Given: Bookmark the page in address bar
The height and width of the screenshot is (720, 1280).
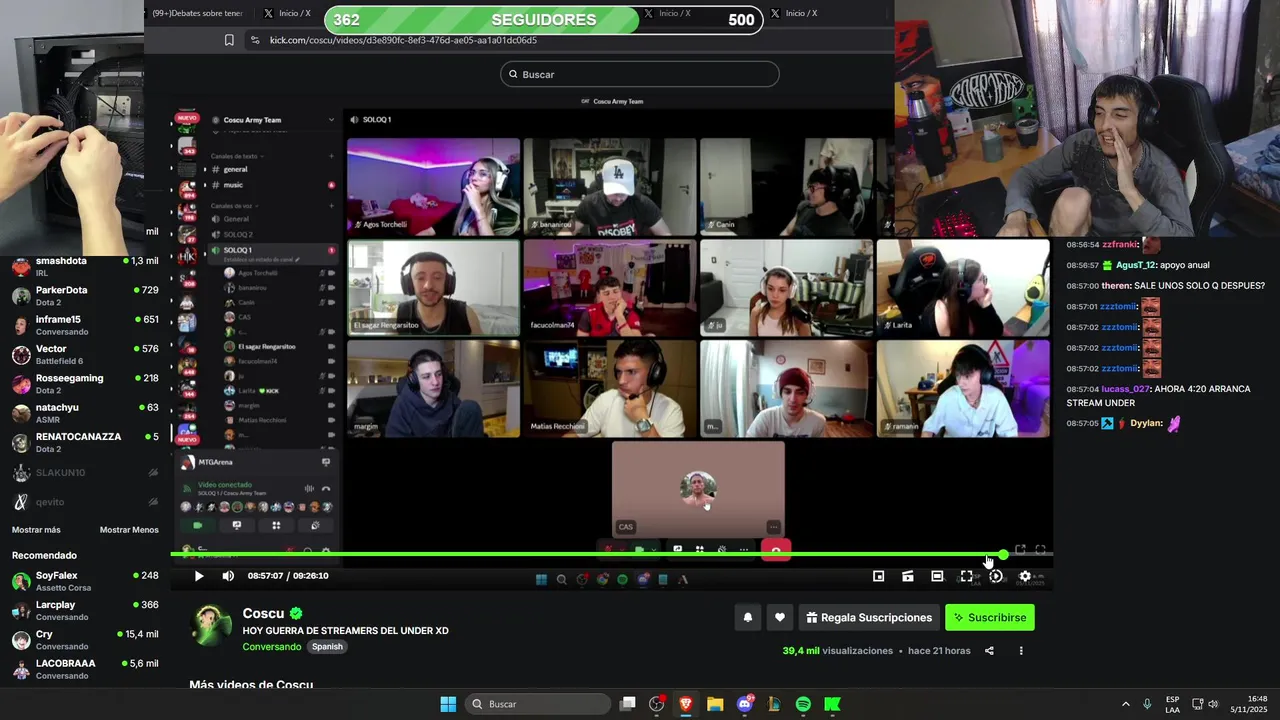Looking at the screenshot, I should point(229,40).
